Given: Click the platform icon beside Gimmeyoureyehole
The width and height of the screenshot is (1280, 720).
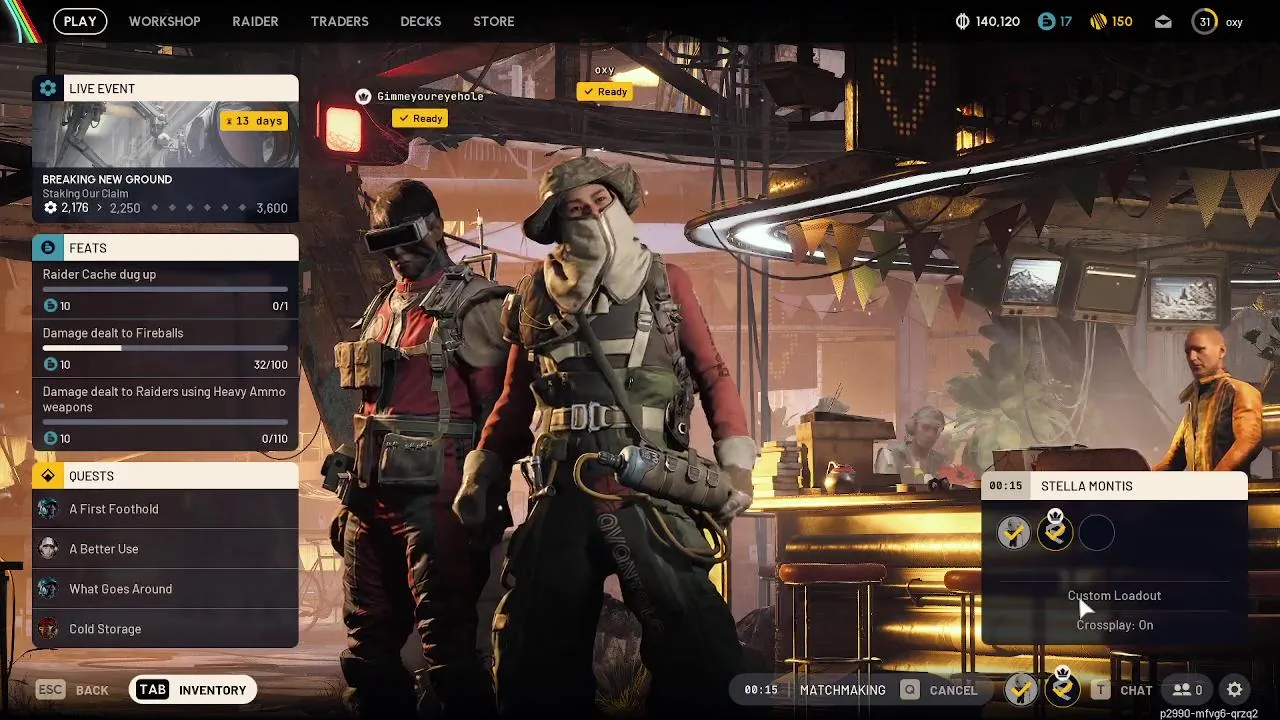Looking at the screenshot, I should click(363, 96).
